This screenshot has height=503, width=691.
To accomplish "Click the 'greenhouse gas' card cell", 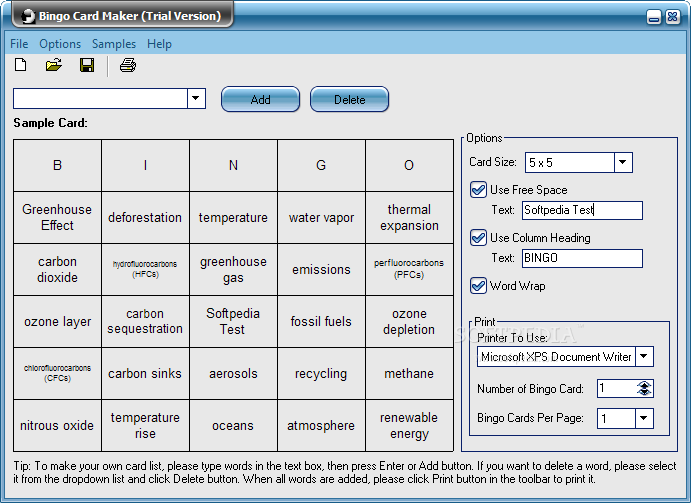I will (233, 269).
